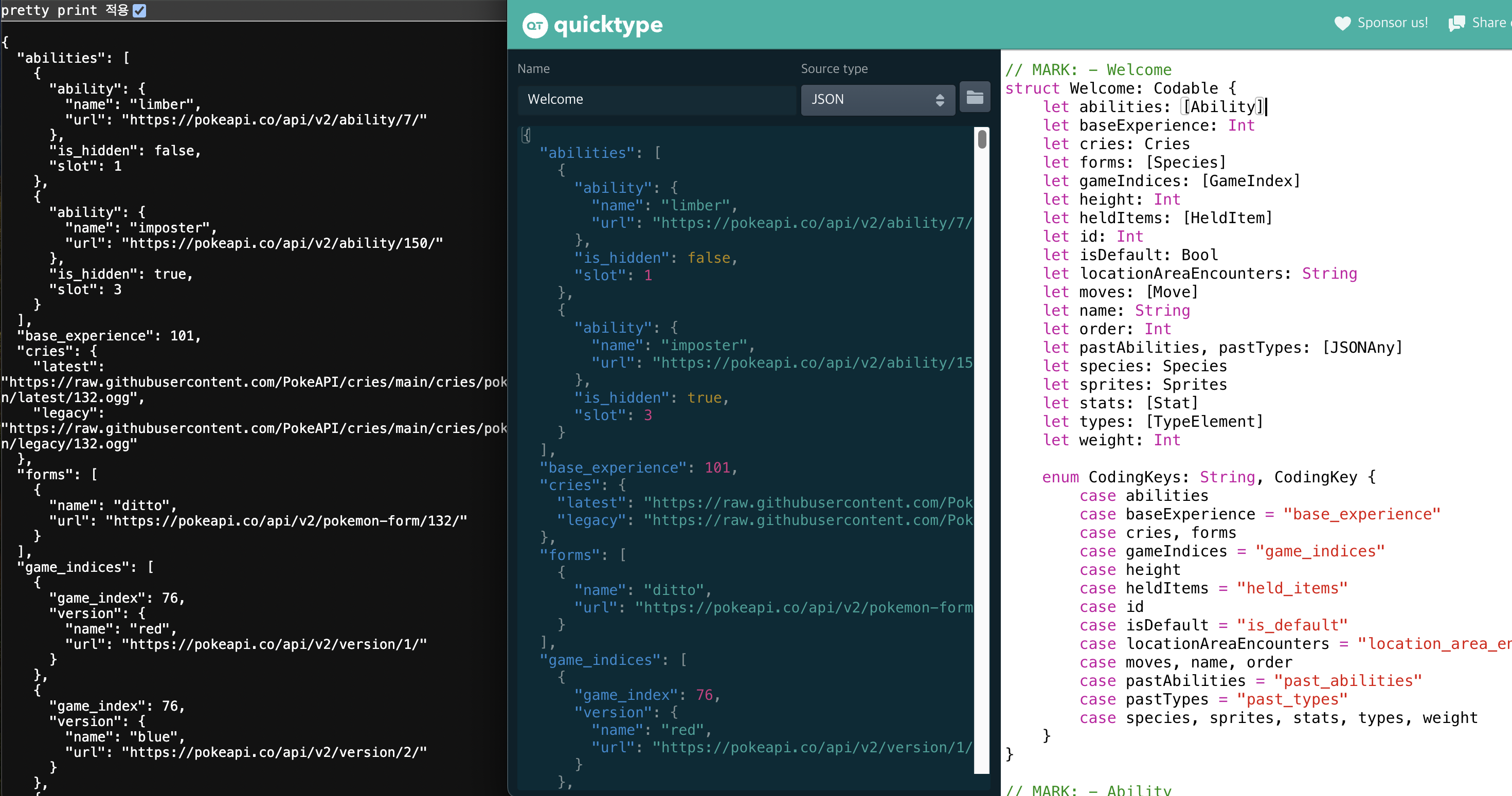The image size is (1512, 796).
Task: Click the Share chat bubble icon
Action: click(1456, 23)
